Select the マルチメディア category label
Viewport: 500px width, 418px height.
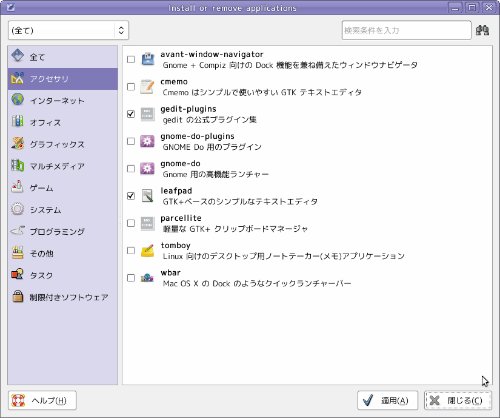click(57, 166)
